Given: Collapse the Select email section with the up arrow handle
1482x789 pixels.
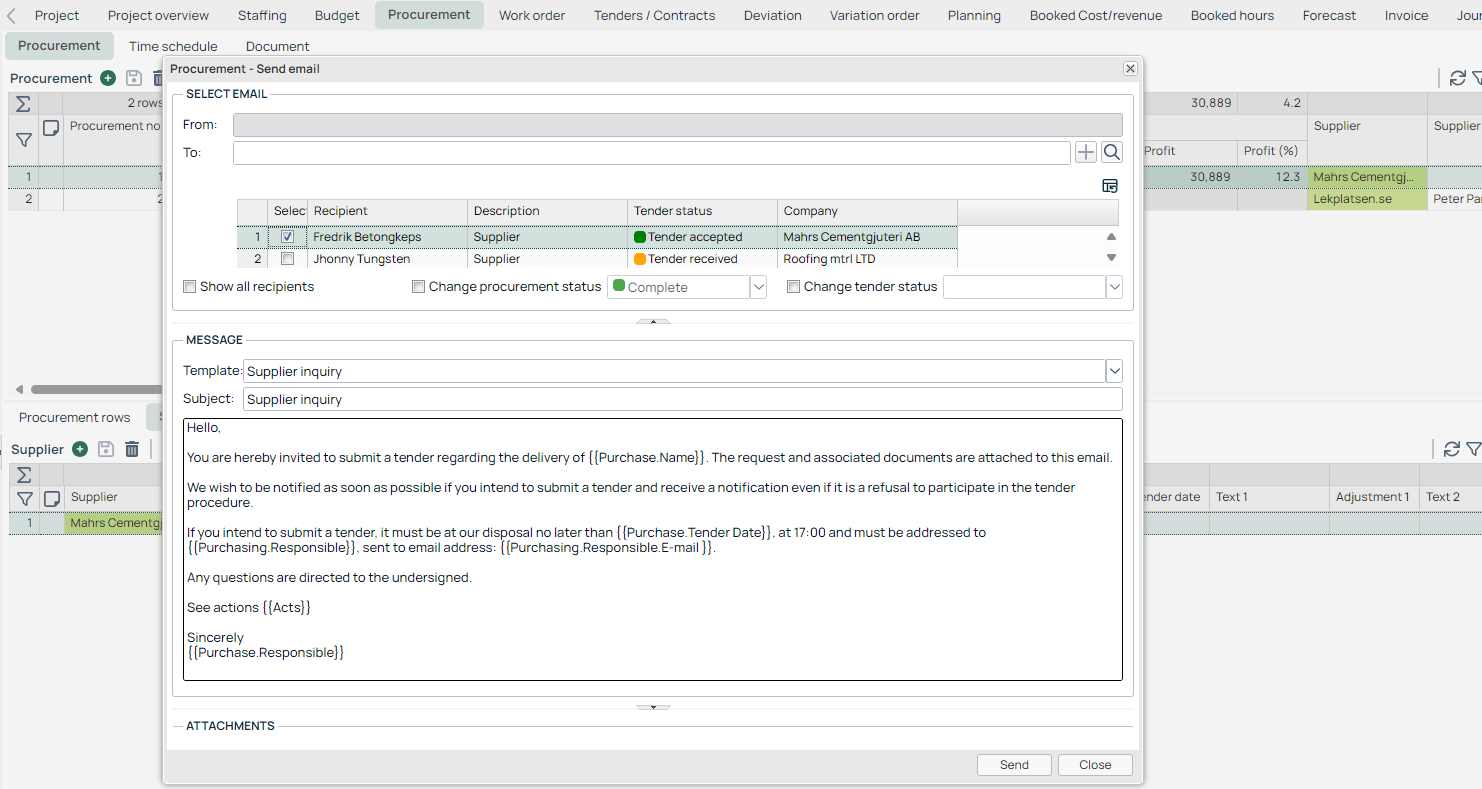Looking at the screenshot, I should point(653,322).
